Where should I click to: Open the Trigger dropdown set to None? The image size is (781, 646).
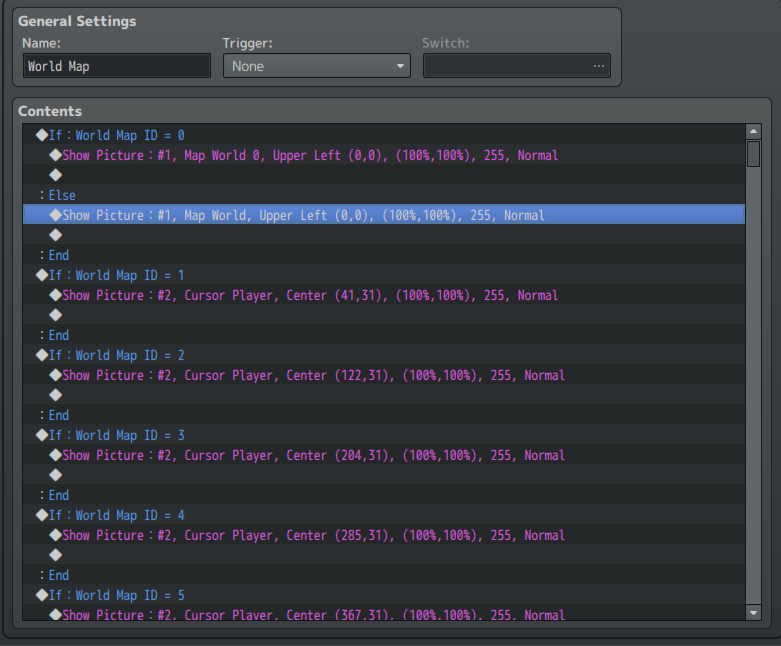316,66
